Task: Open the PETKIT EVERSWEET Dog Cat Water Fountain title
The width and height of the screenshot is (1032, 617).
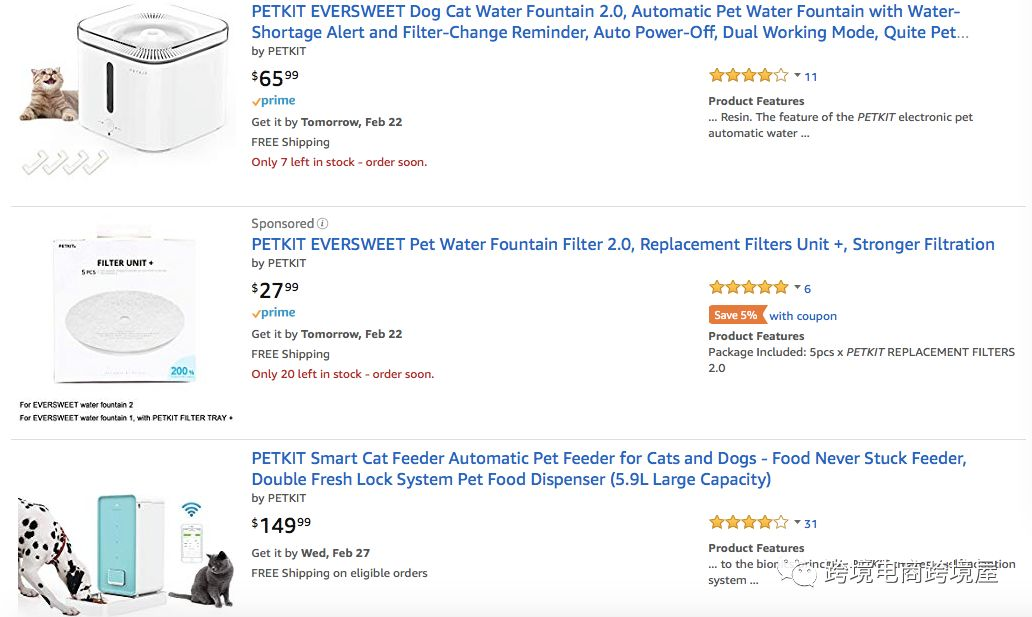Action: [609, 22]
